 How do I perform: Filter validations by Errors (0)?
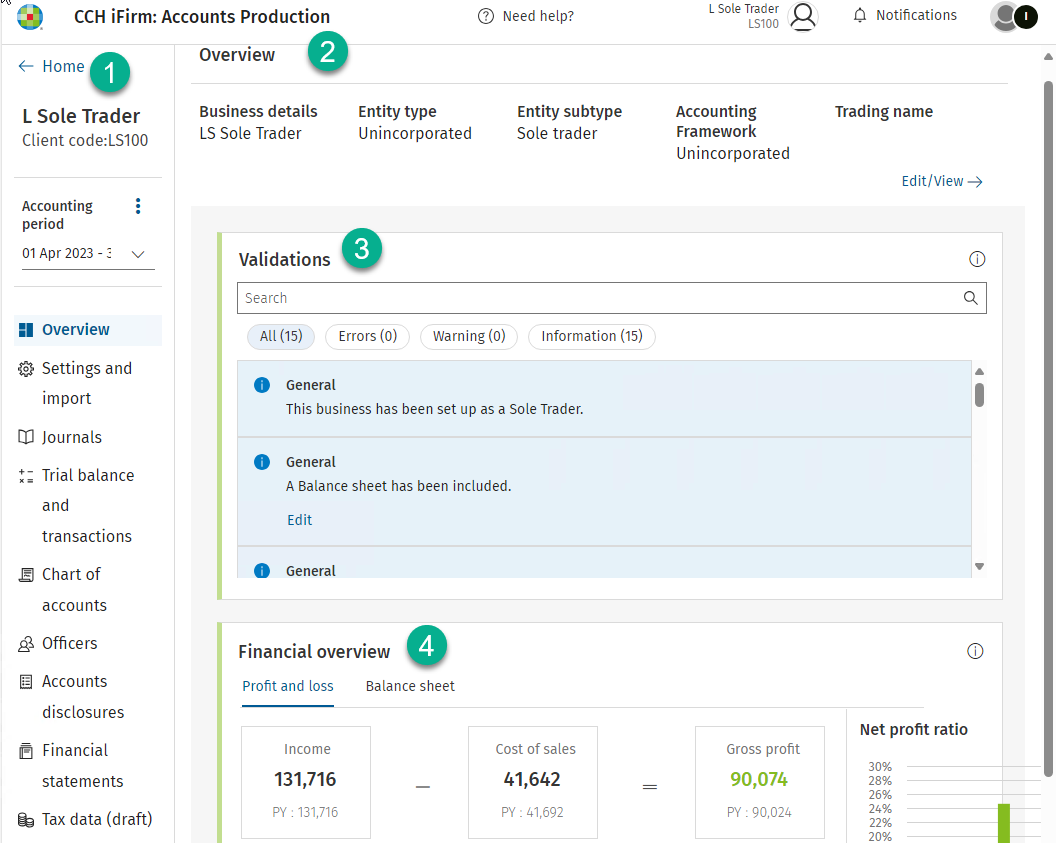coord(367,336)
